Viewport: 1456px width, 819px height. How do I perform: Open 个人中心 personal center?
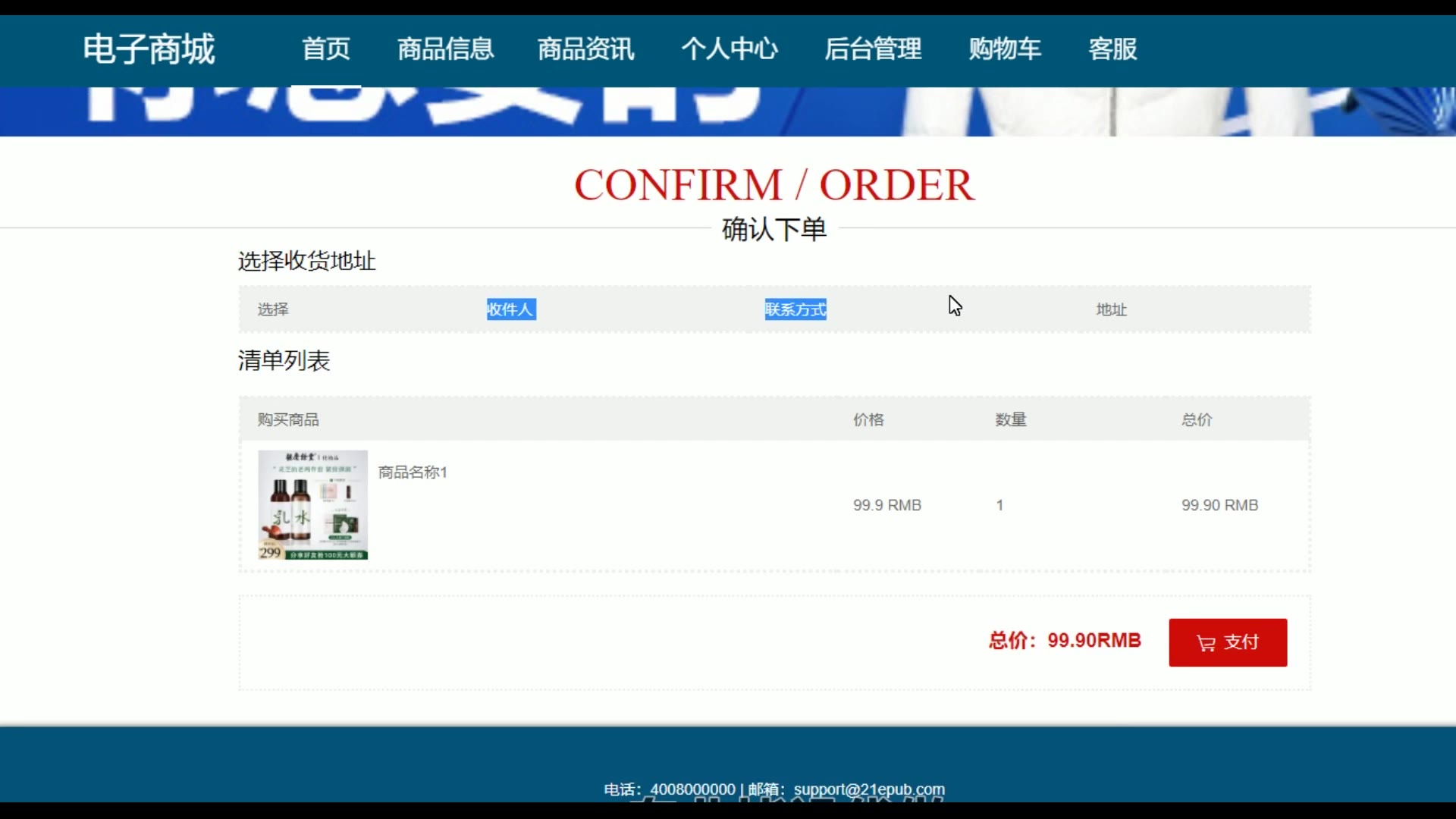pos(729,49)
